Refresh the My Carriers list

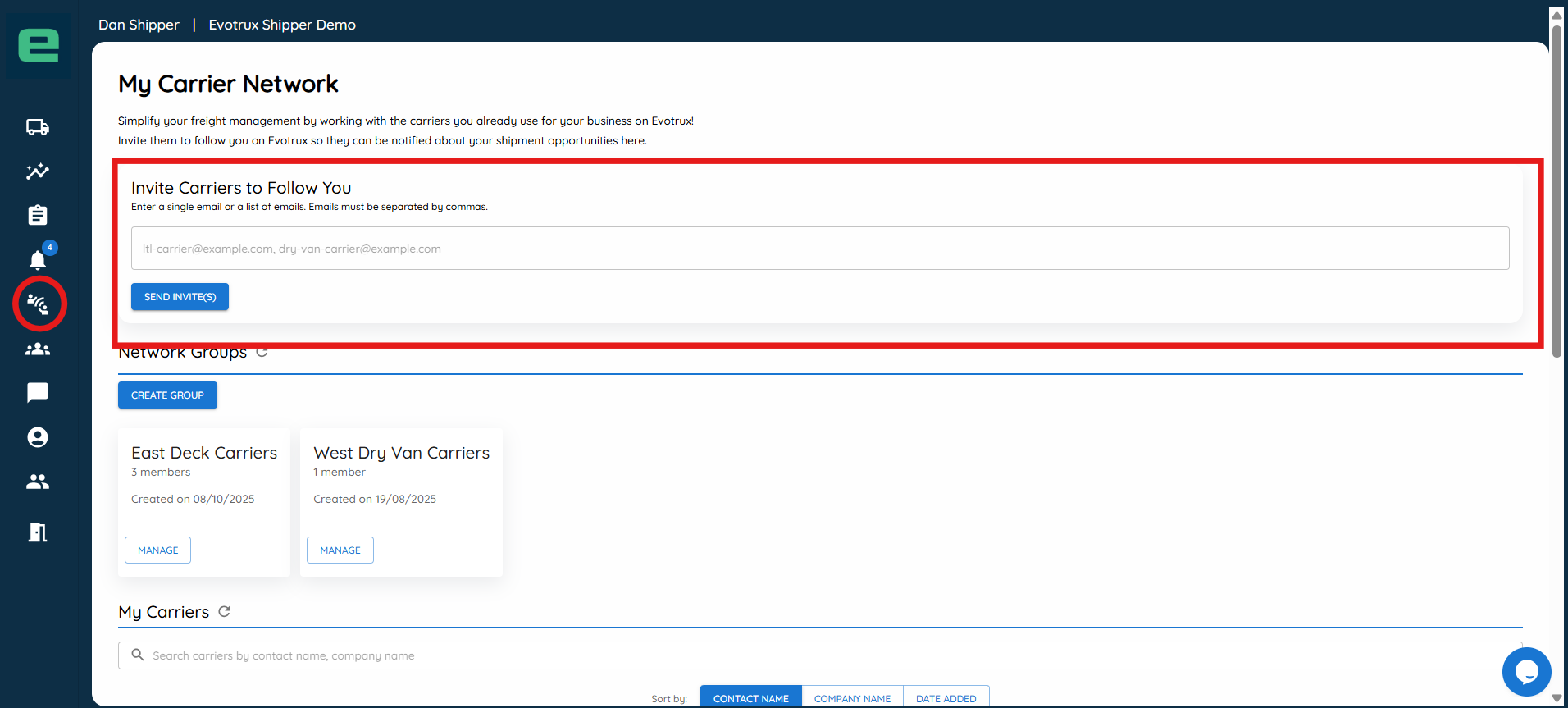click(224, 612)
